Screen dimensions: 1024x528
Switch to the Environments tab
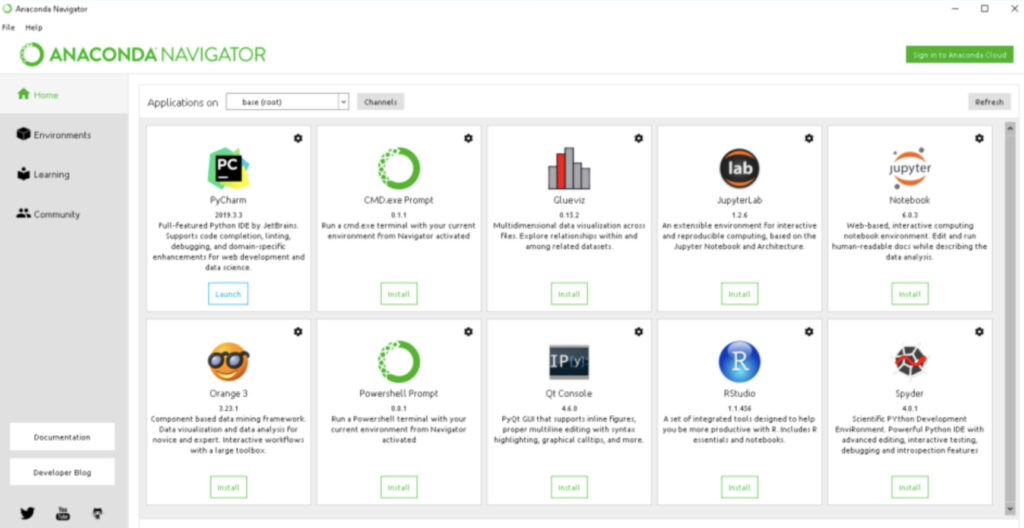click(62, 135)
